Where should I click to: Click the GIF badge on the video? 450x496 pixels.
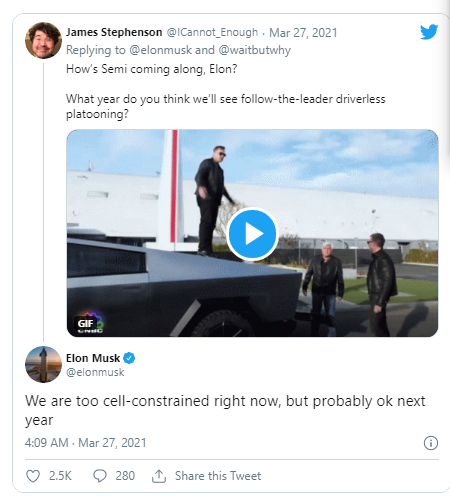(86, 323)
